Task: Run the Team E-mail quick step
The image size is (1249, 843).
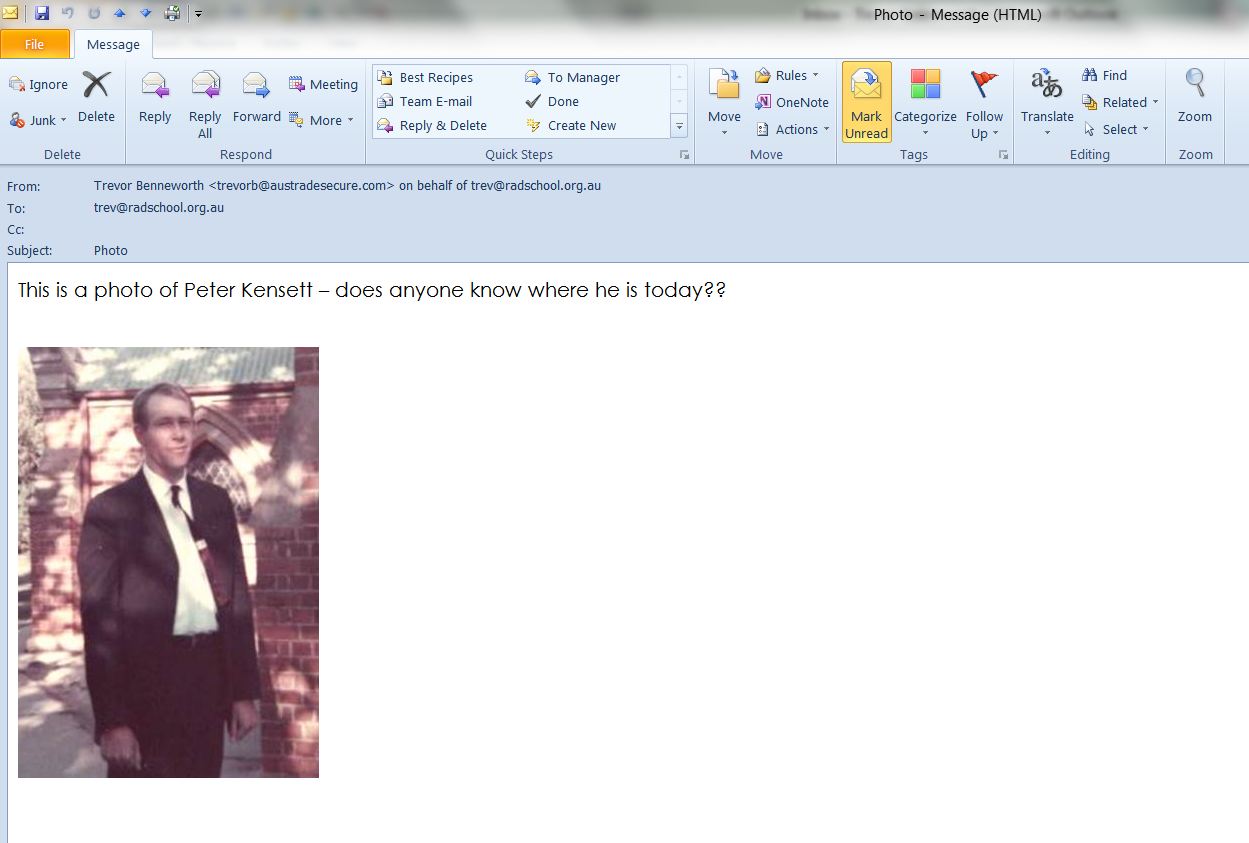Action: coord(425,102)
